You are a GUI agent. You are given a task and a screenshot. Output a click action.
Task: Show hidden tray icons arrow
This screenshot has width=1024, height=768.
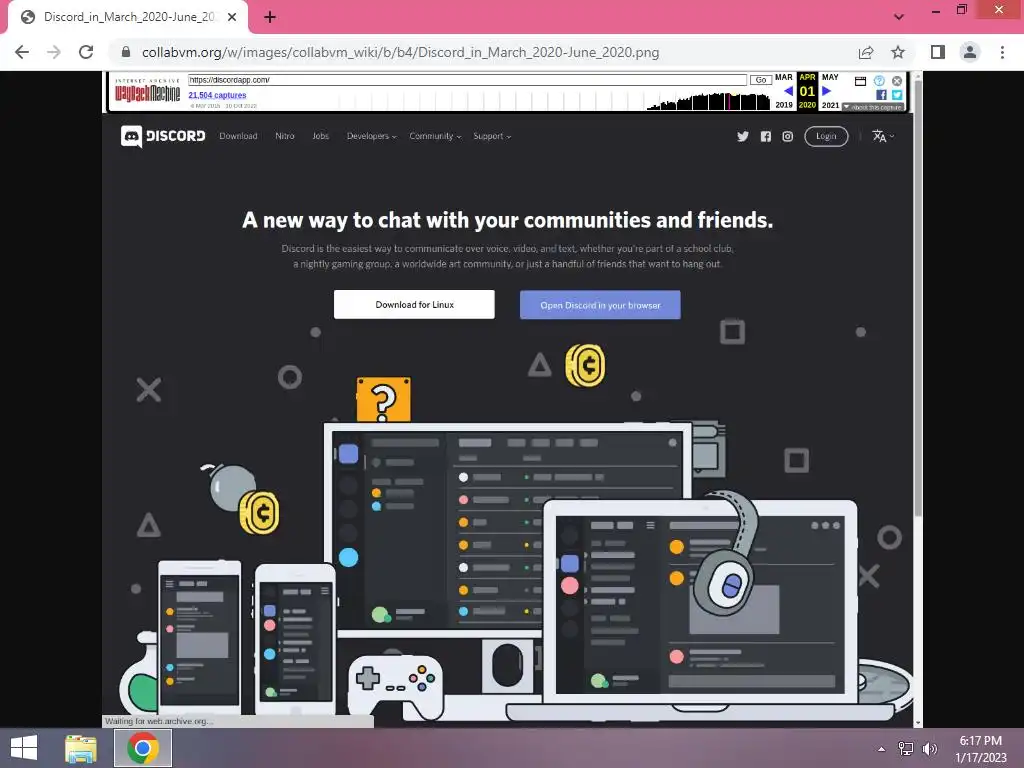coord(882,749)
